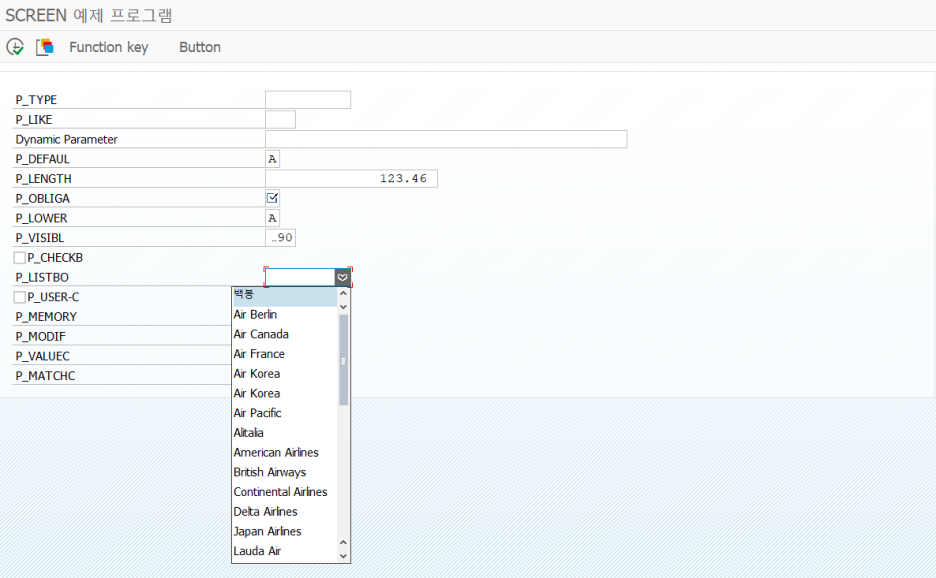
Task: Enable the P_CHECKB checkbox
Action: (x=17, y=257)
